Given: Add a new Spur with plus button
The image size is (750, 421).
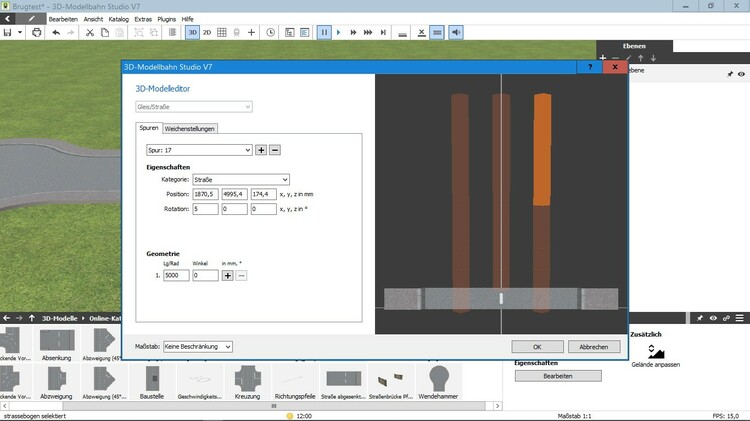Looking at the screenshot, I should (261, 150).
